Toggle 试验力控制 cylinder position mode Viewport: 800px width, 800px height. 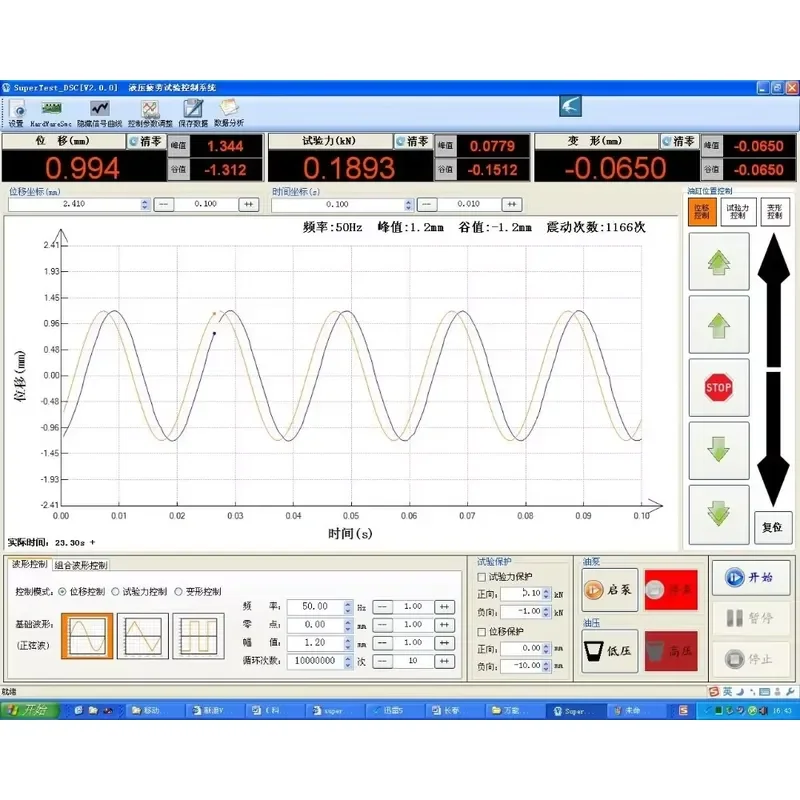pyautogui.click(x=738, y=212)
